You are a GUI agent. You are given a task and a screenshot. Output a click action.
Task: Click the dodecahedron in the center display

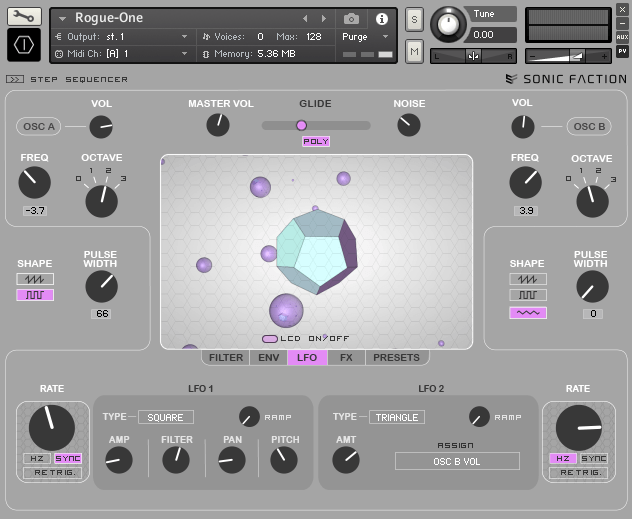click(316, 252)
